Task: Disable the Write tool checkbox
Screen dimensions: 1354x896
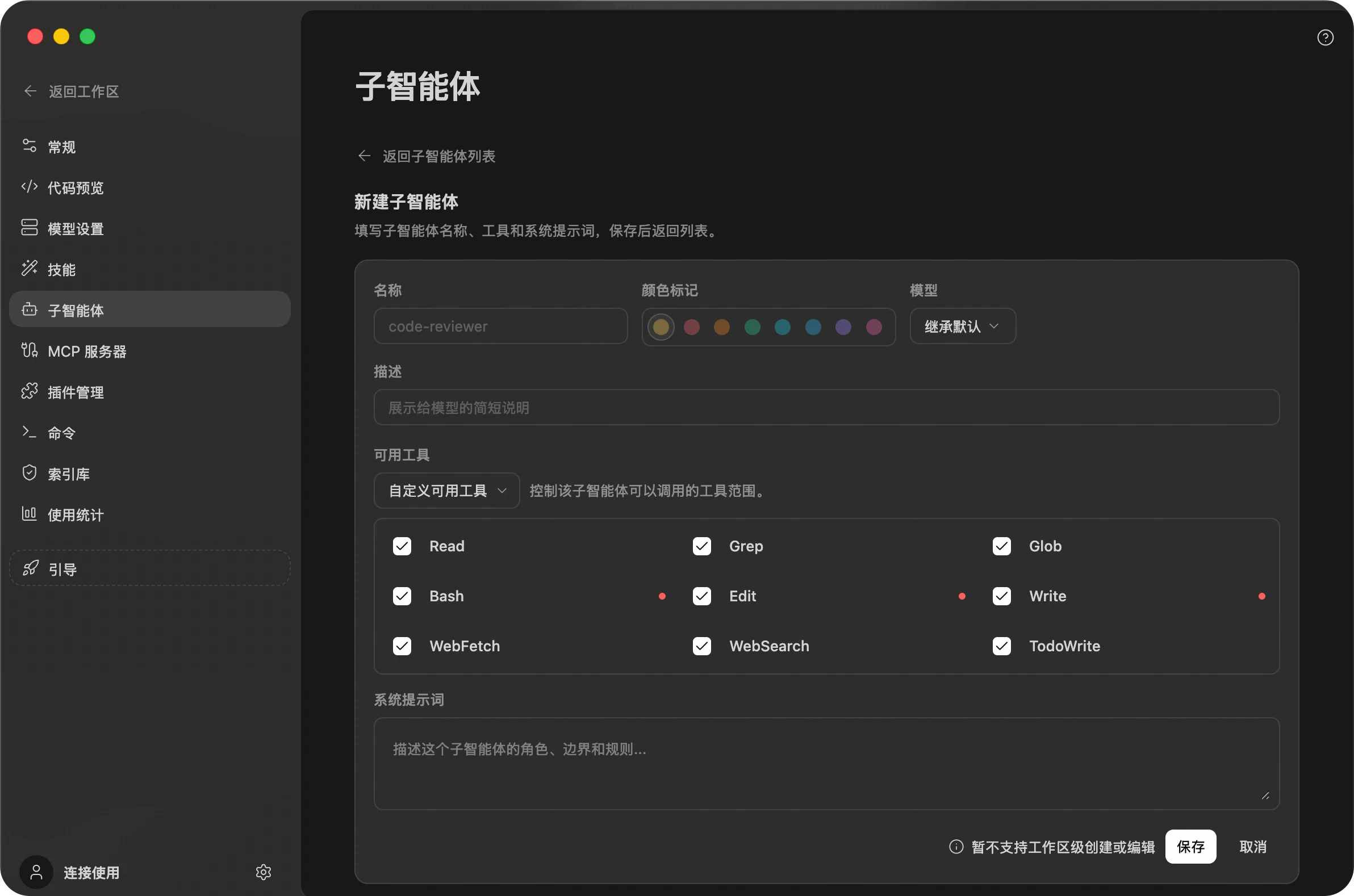Action: click(x=1002, y=597)
